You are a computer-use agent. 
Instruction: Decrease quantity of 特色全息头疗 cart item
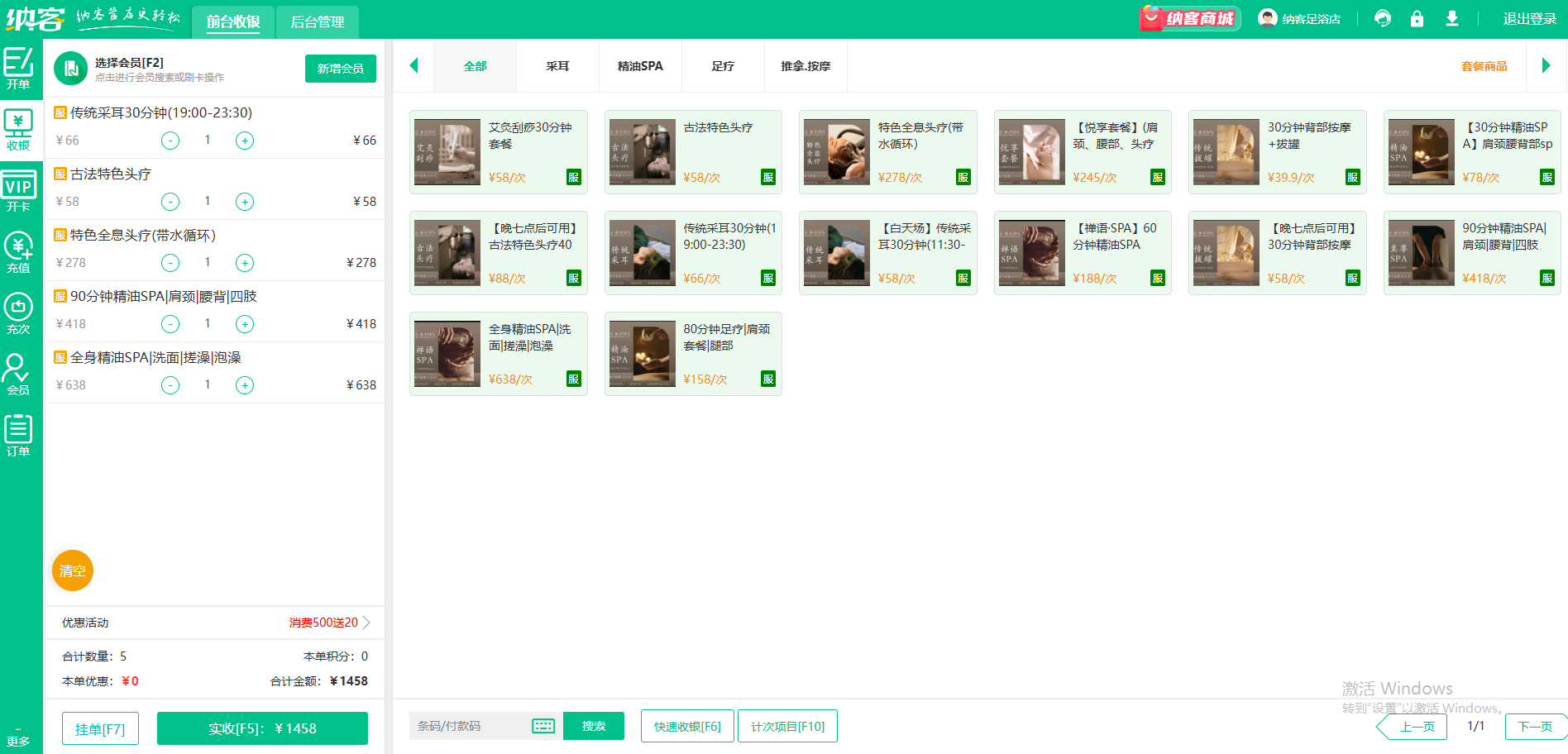point(170,263)
